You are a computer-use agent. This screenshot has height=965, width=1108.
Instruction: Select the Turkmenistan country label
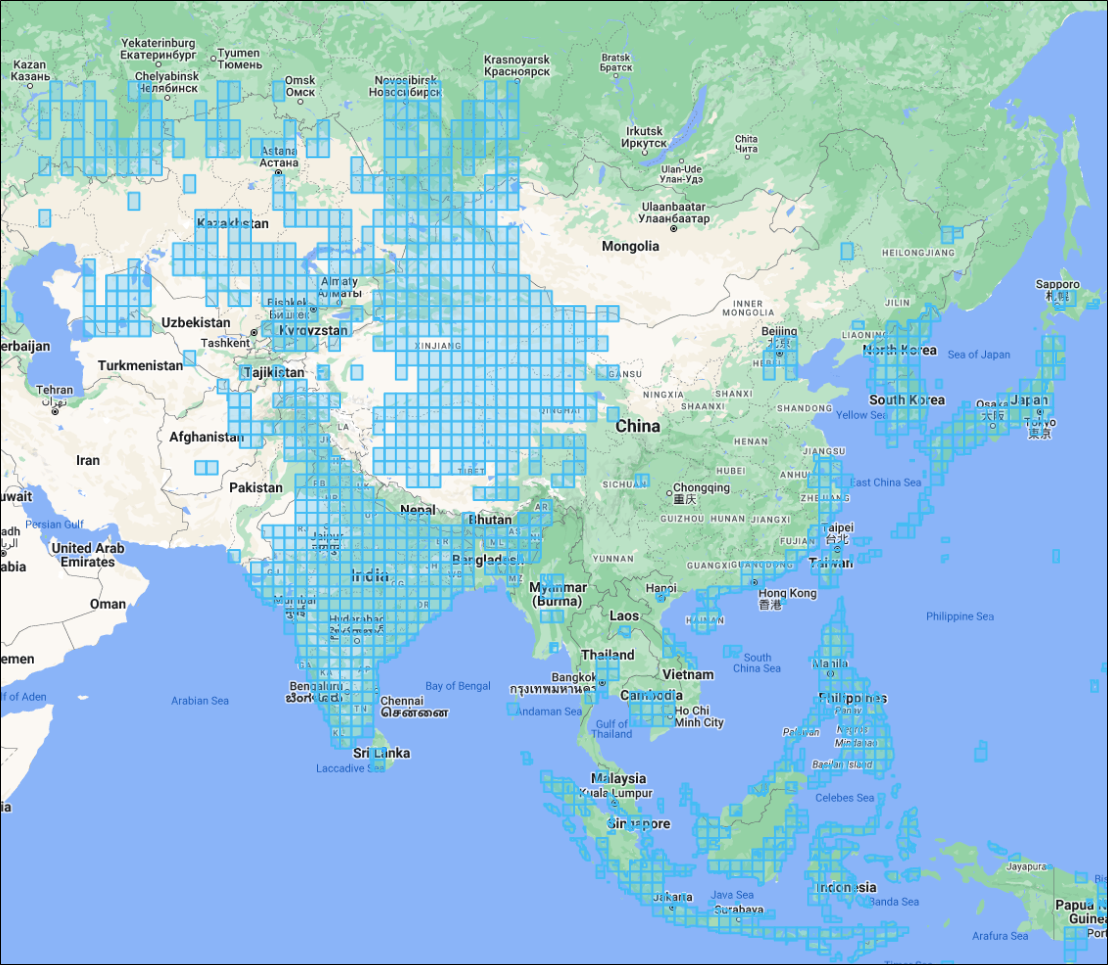[140, 366]
